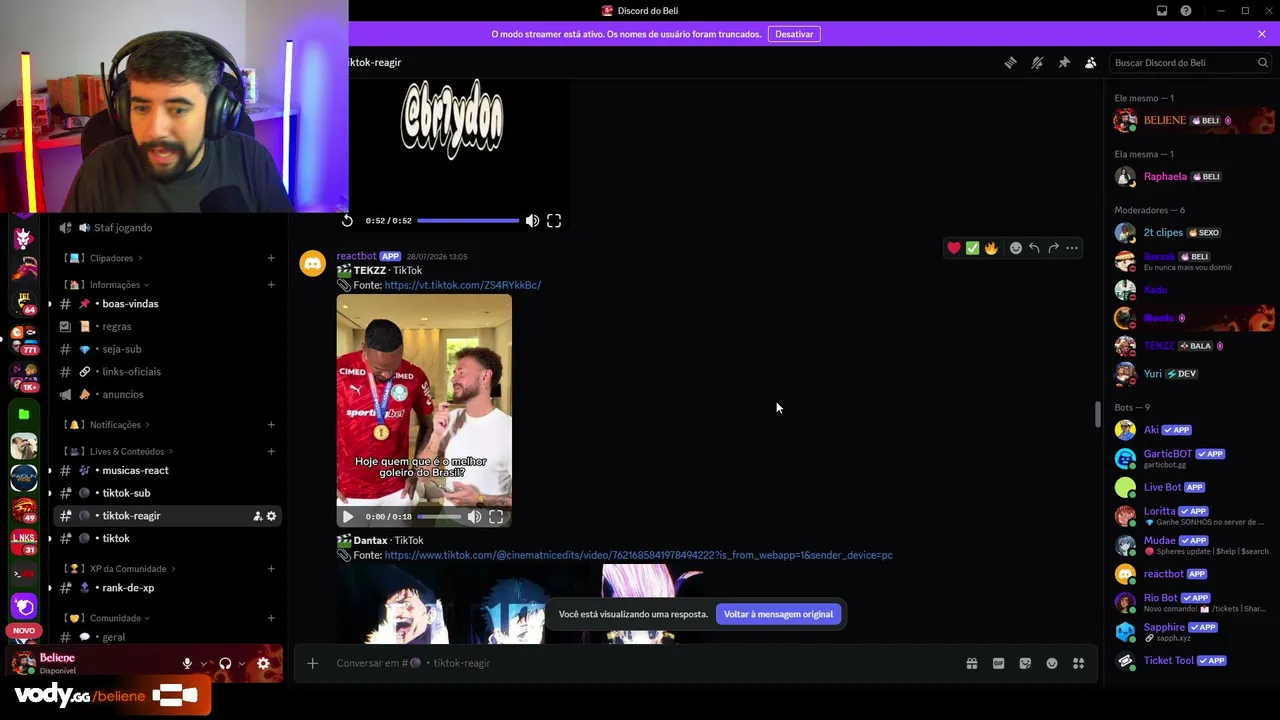Toggle channel notification bell in header
Screen dimensions: 1280x720
point(1037,62)
